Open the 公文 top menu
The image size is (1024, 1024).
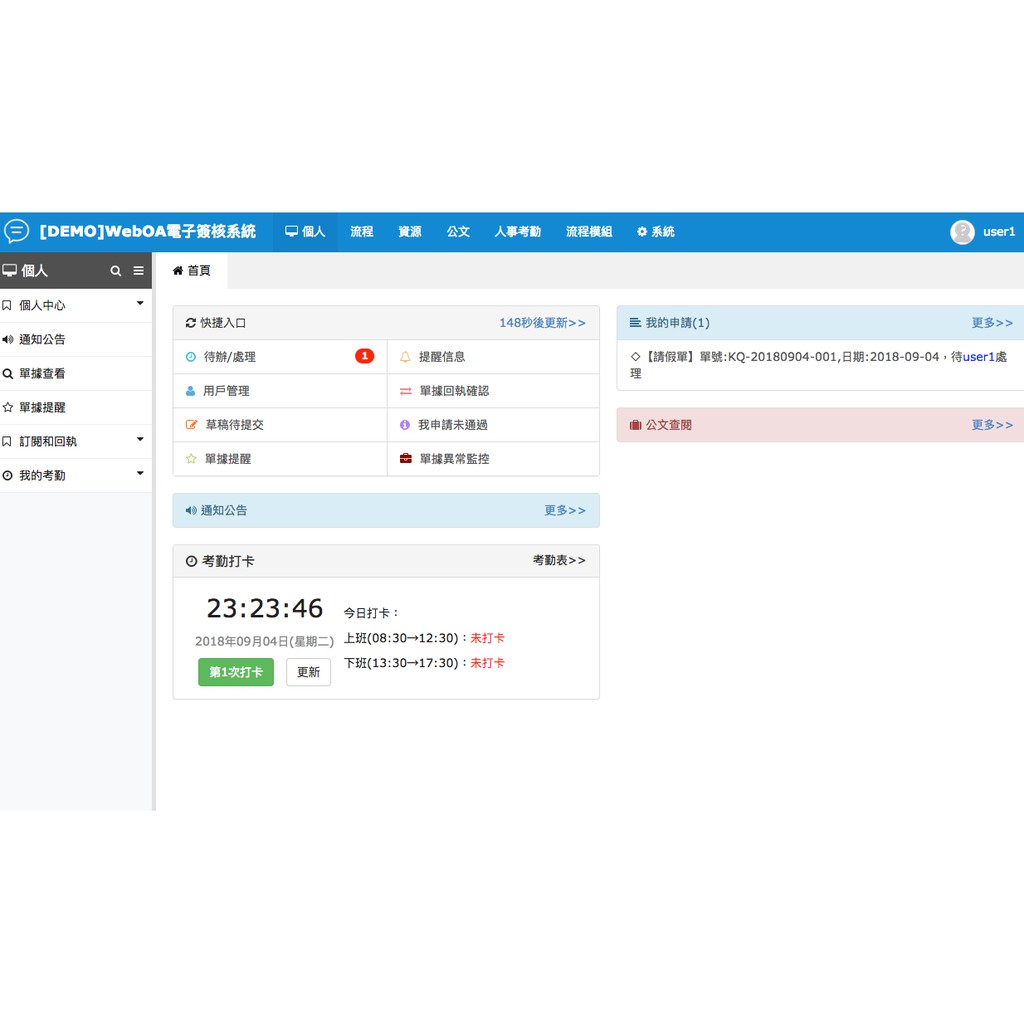coord(458,232)
